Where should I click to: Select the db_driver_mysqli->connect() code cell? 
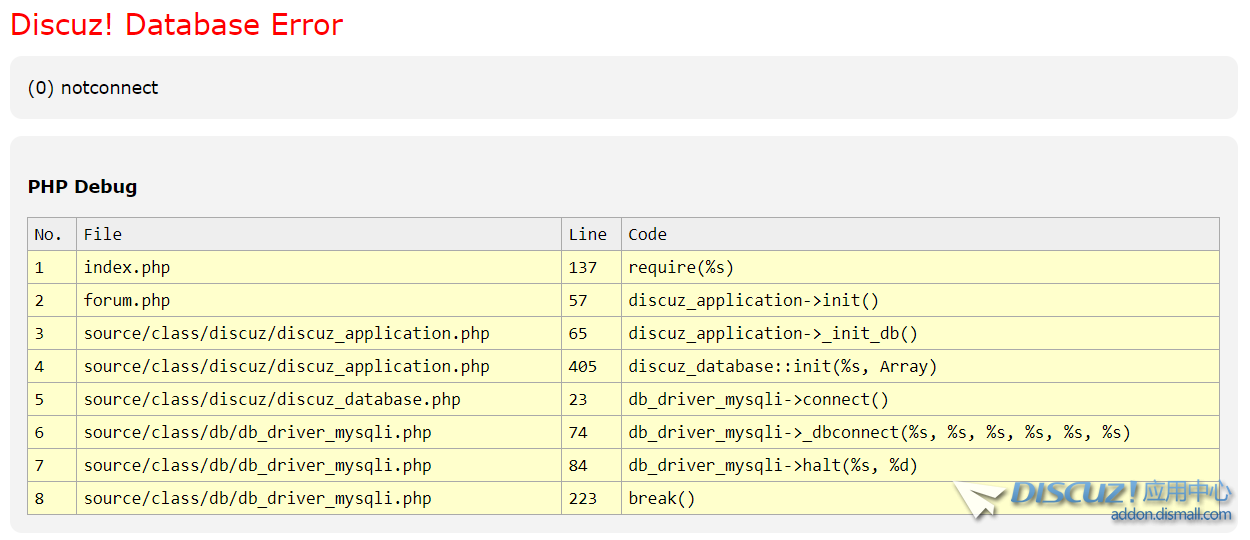(758, 399)
